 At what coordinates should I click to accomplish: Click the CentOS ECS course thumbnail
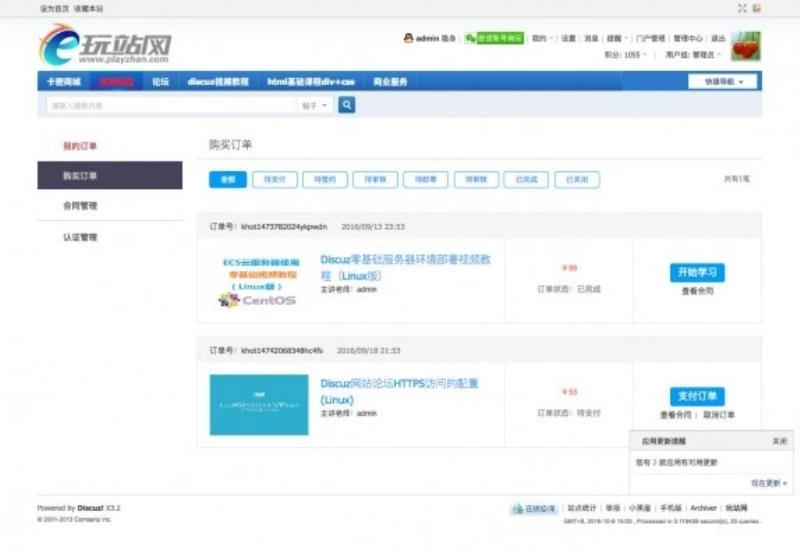point(259,282)
